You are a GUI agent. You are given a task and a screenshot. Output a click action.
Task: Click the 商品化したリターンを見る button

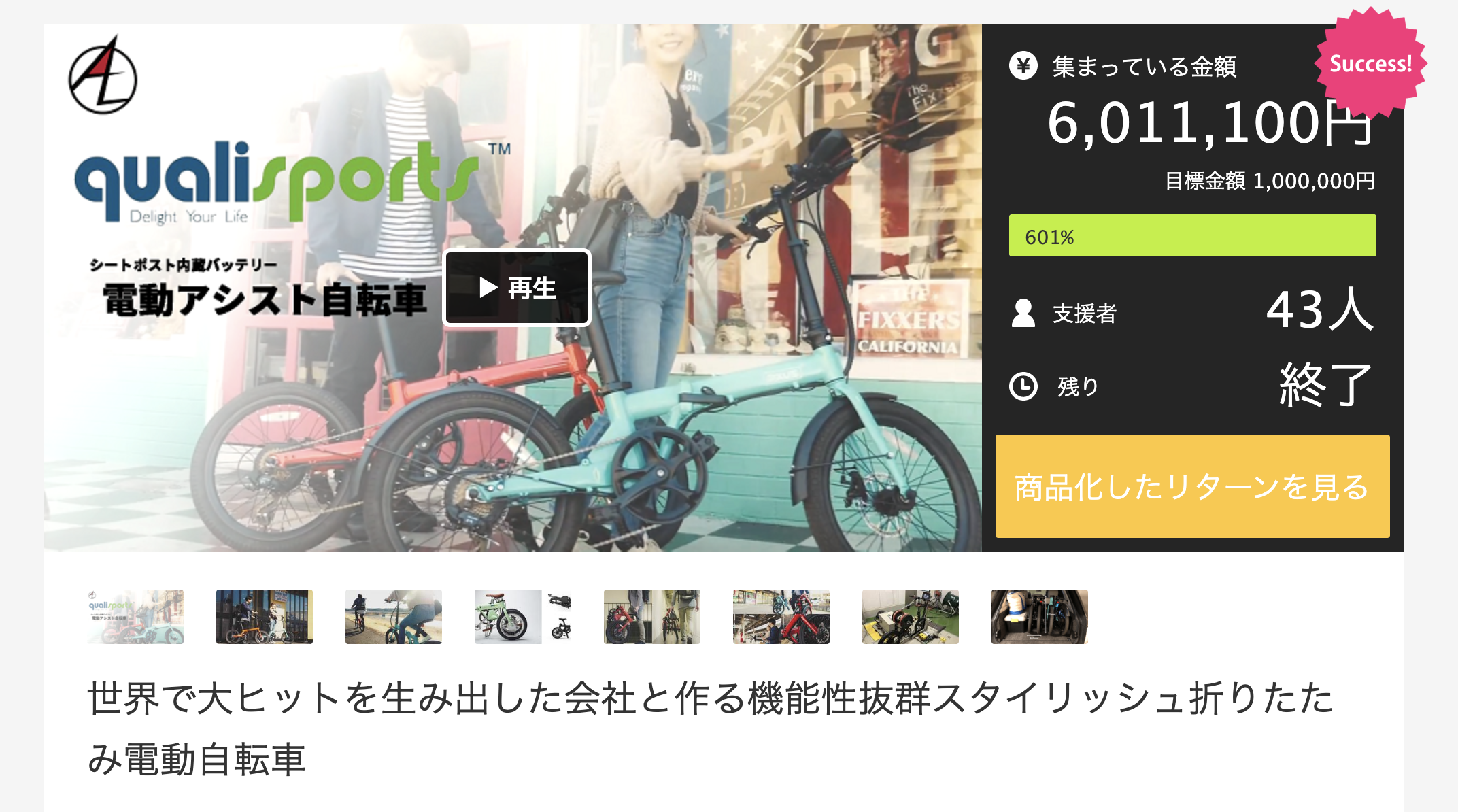click(1192, 486)
